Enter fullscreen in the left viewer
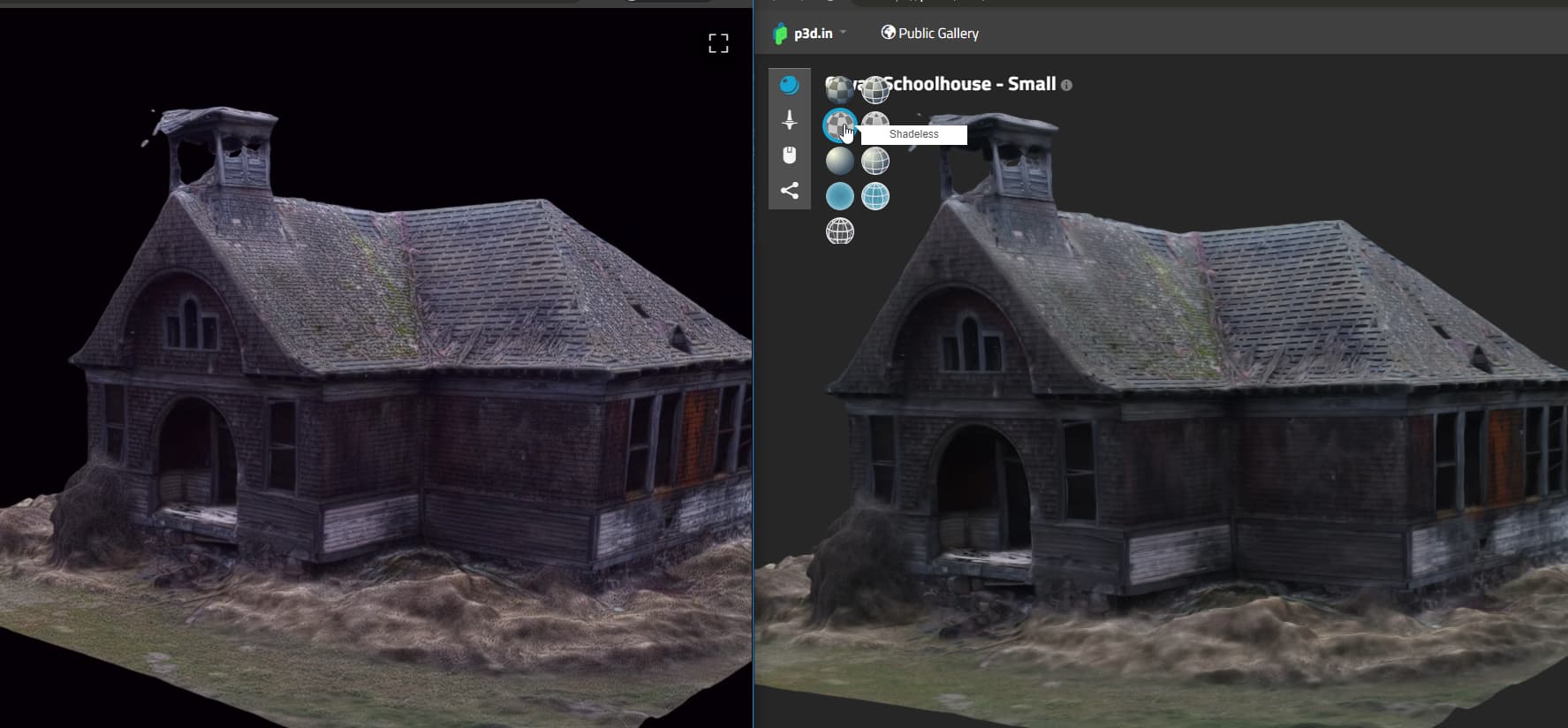 pyautogui.click(x=718, y=43)
